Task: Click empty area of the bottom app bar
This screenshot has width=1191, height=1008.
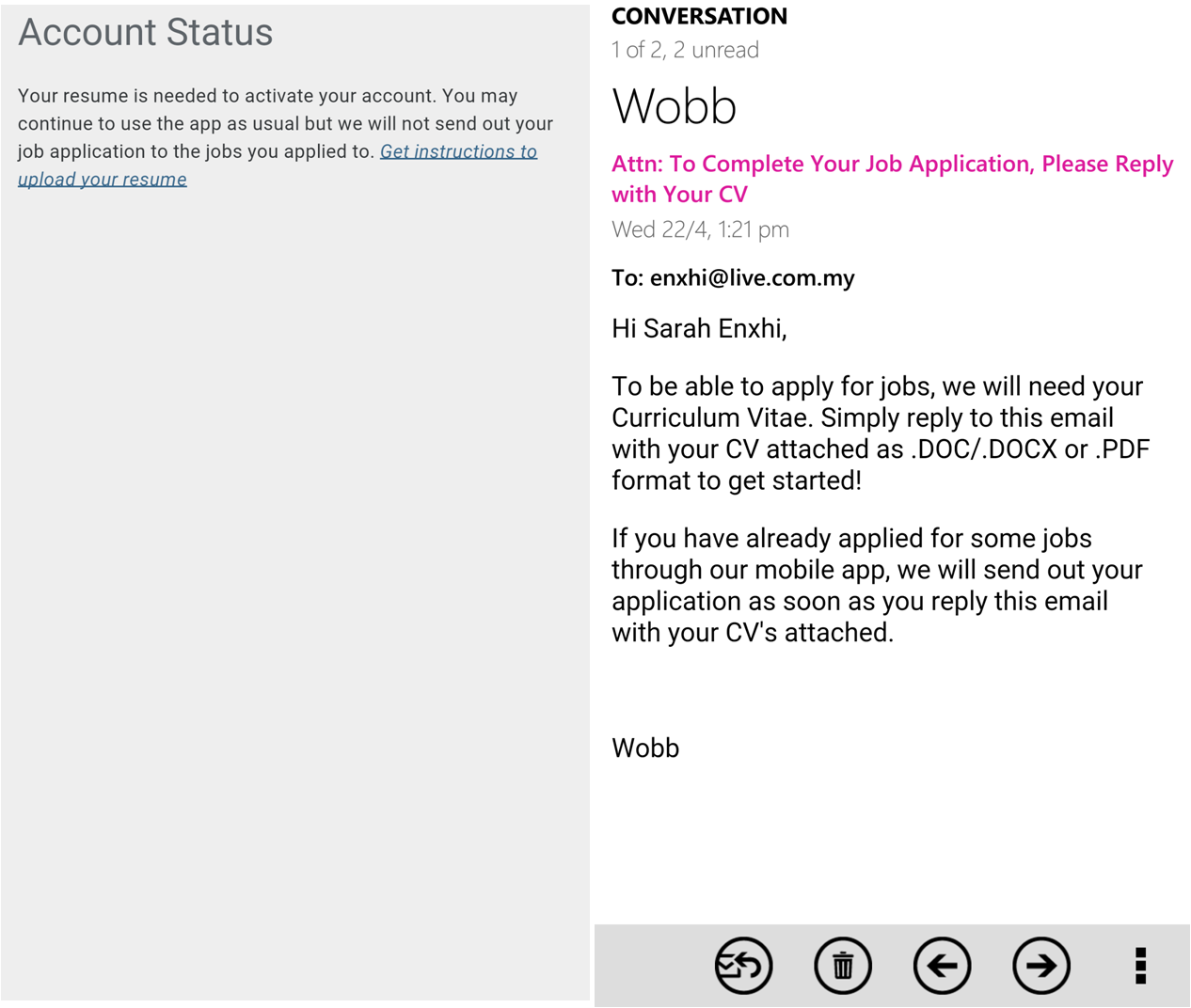Action: 649,966
